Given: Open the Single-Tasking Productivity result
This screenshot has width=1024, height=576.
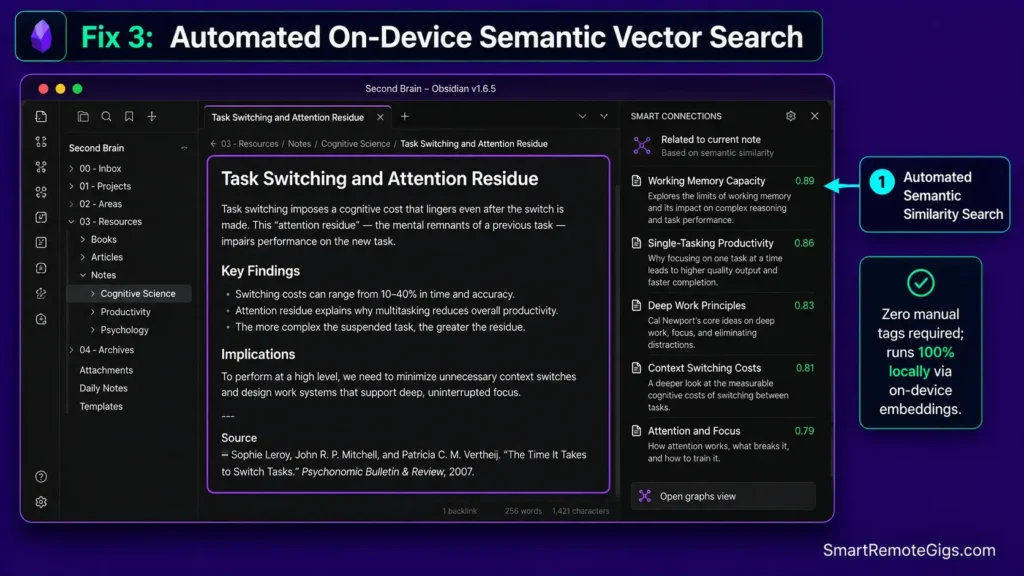Looking at the screenshot, I should (x=724, y=262).
